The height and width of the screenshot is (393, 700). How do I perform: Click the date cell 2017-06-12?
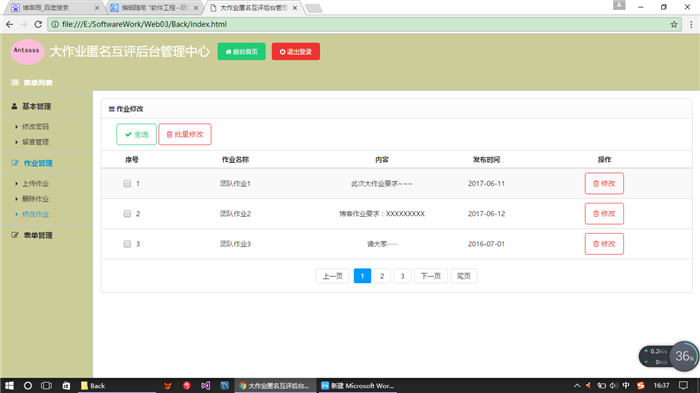click(x=486, y=214)
